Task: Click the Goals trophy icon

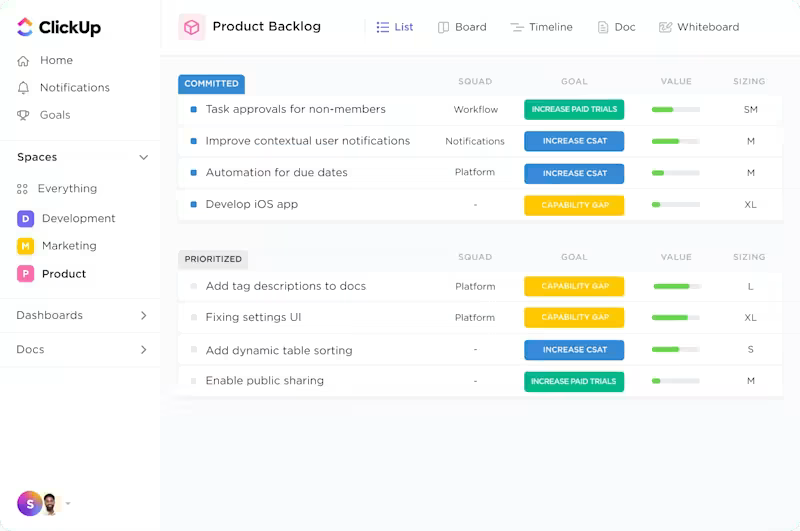Action: click(x=24, y=115)
